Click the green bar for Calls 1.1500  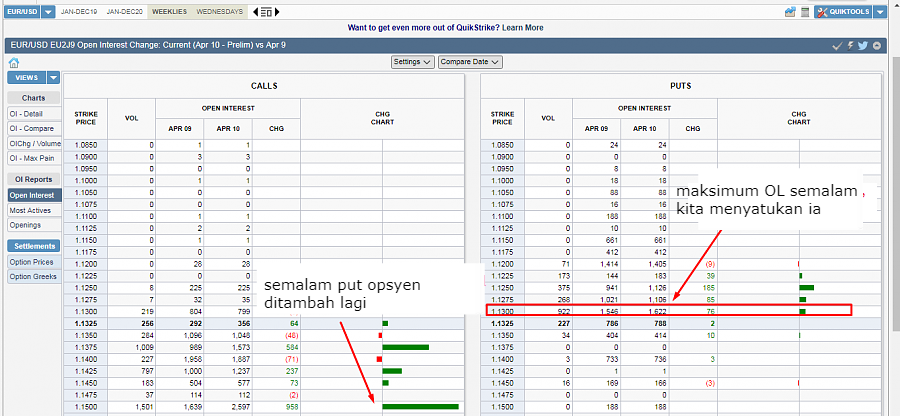(420, 407)
